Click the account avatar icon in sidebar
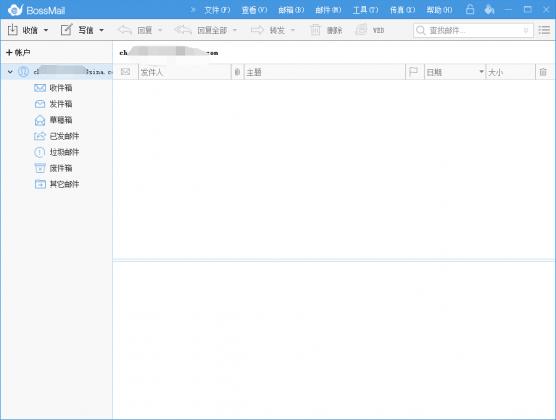This screenshot has height=420, width=556. 23,72
